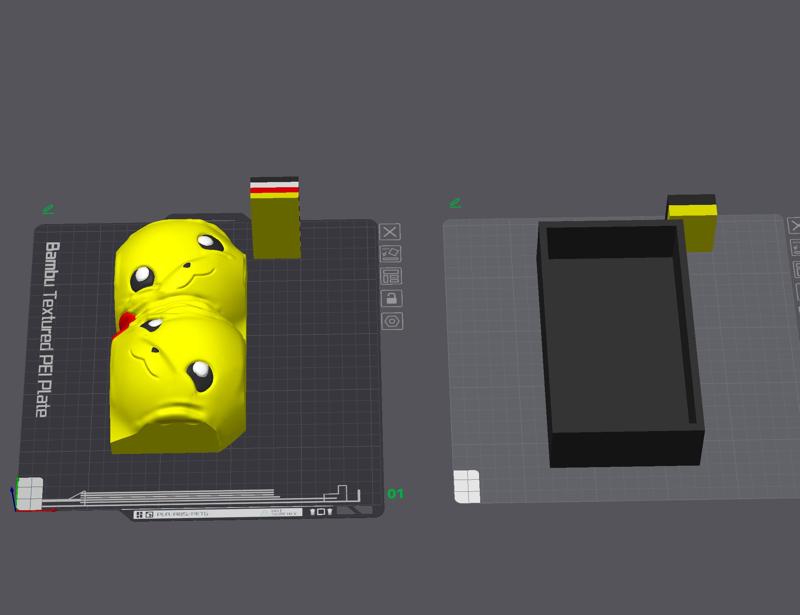
Task: Click the red cheek of the Pikachu model
Action: (x=124, y=323)
